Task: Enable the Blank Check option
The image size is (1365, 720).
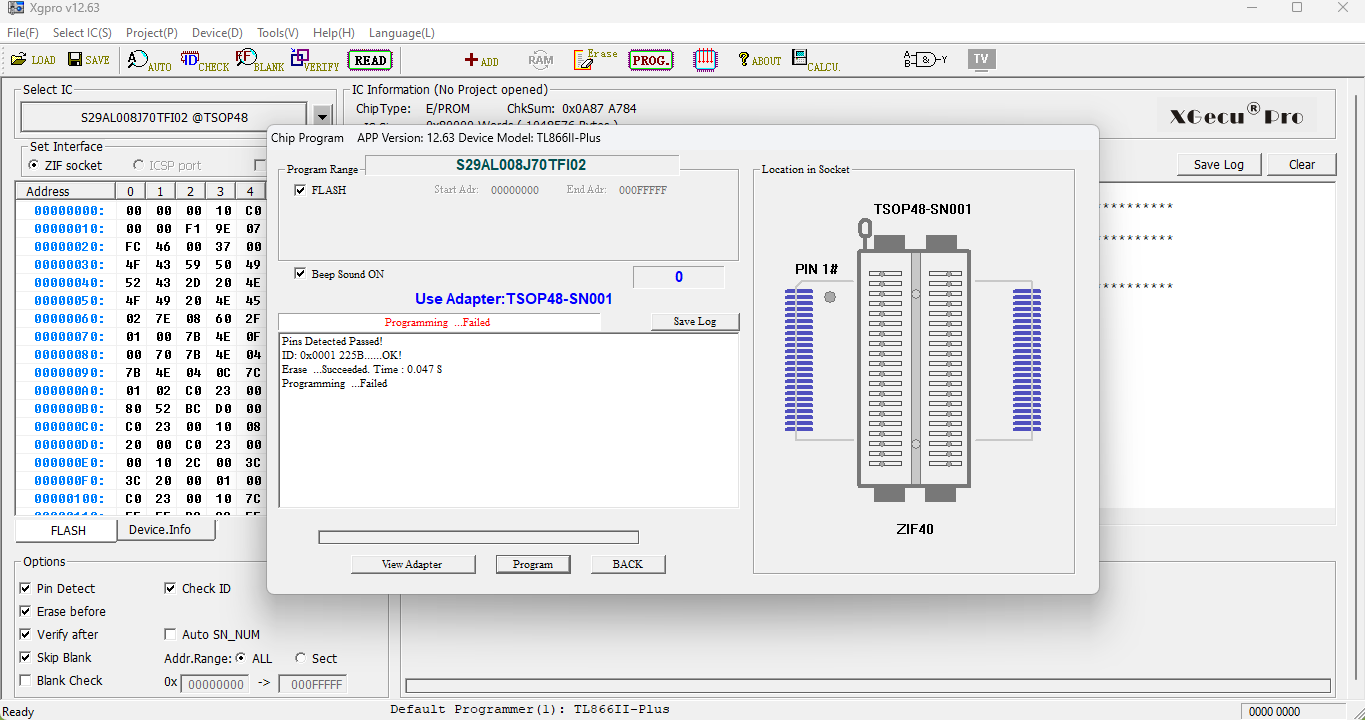Action: point(25,680)
